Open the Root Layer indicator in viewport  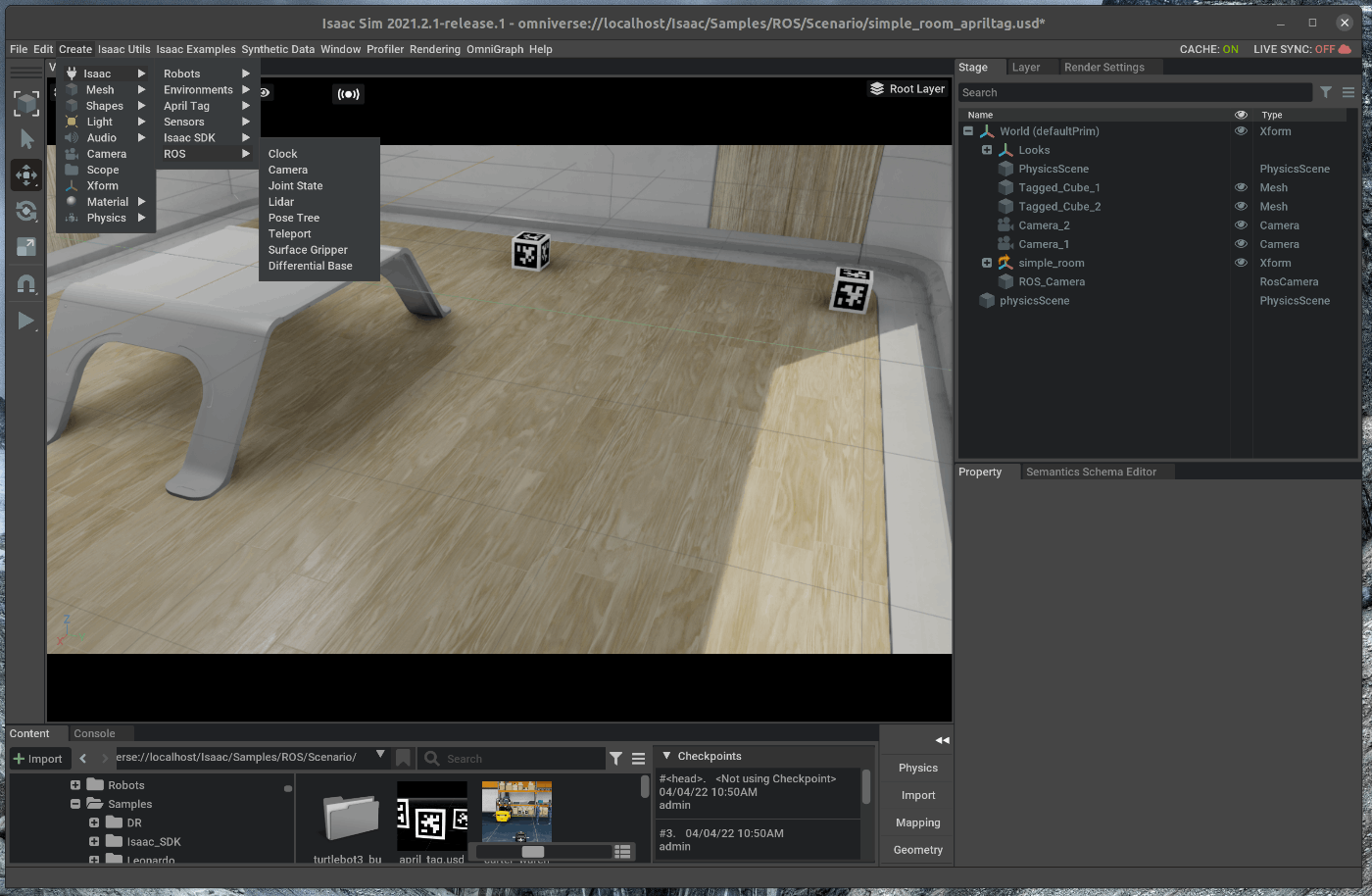tap(907, 89)
